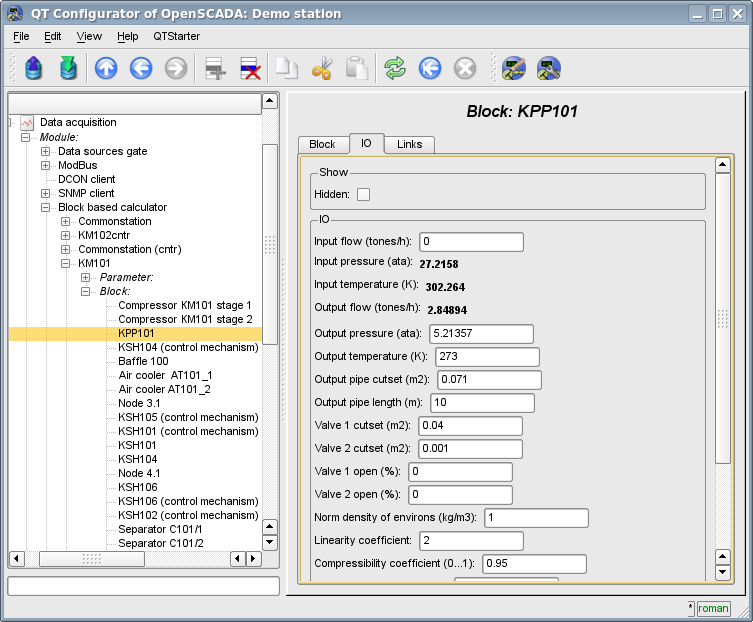Viewport: 753px width, 622px height.
Task: Refresh the page with the green arrows icon
Action: click(x=395, y=69)
